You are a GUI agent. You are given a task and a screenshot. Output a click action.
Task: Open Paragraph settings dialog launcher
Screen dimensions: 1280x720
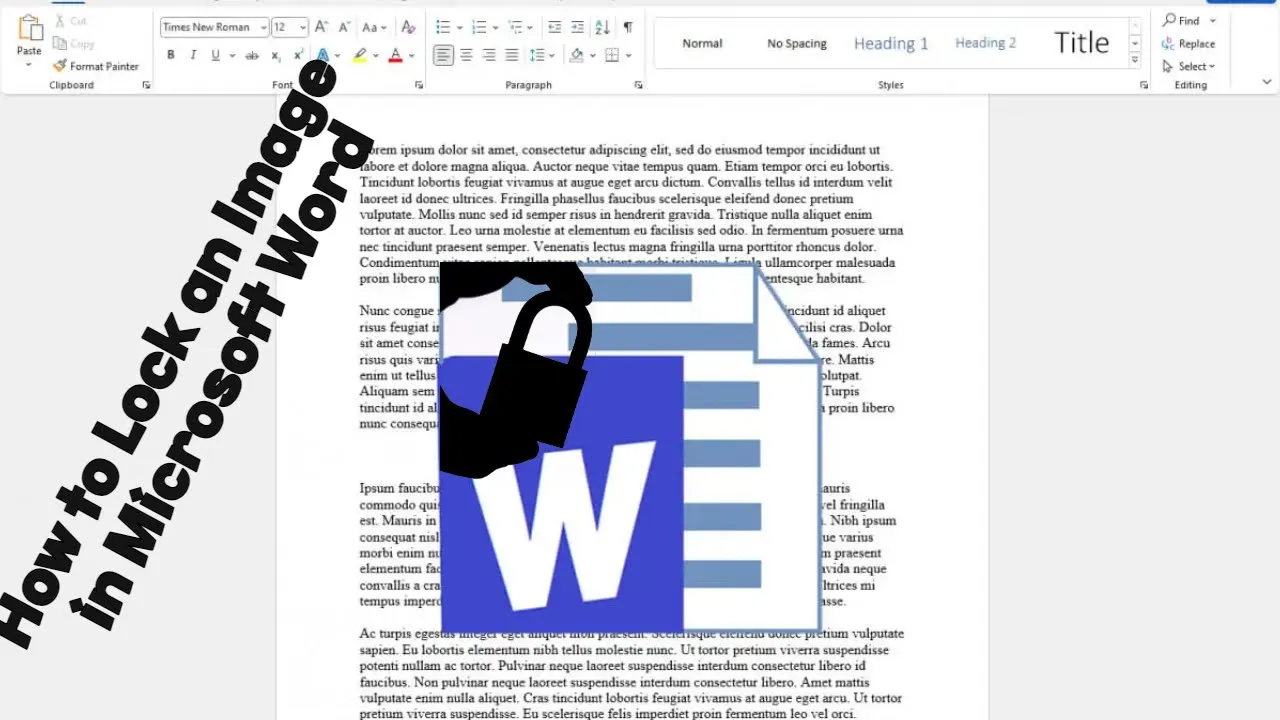(639, 85)
